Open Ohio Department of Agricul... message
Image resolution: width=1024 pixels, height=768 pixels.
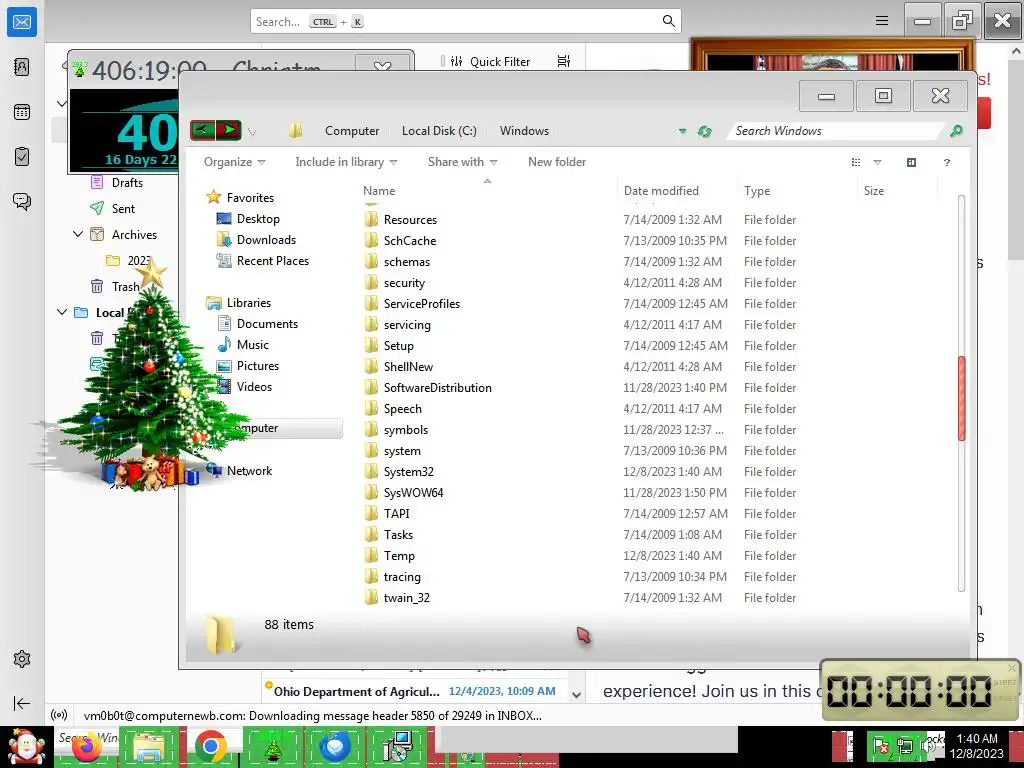pyautogui.click(x=415, y=691)
